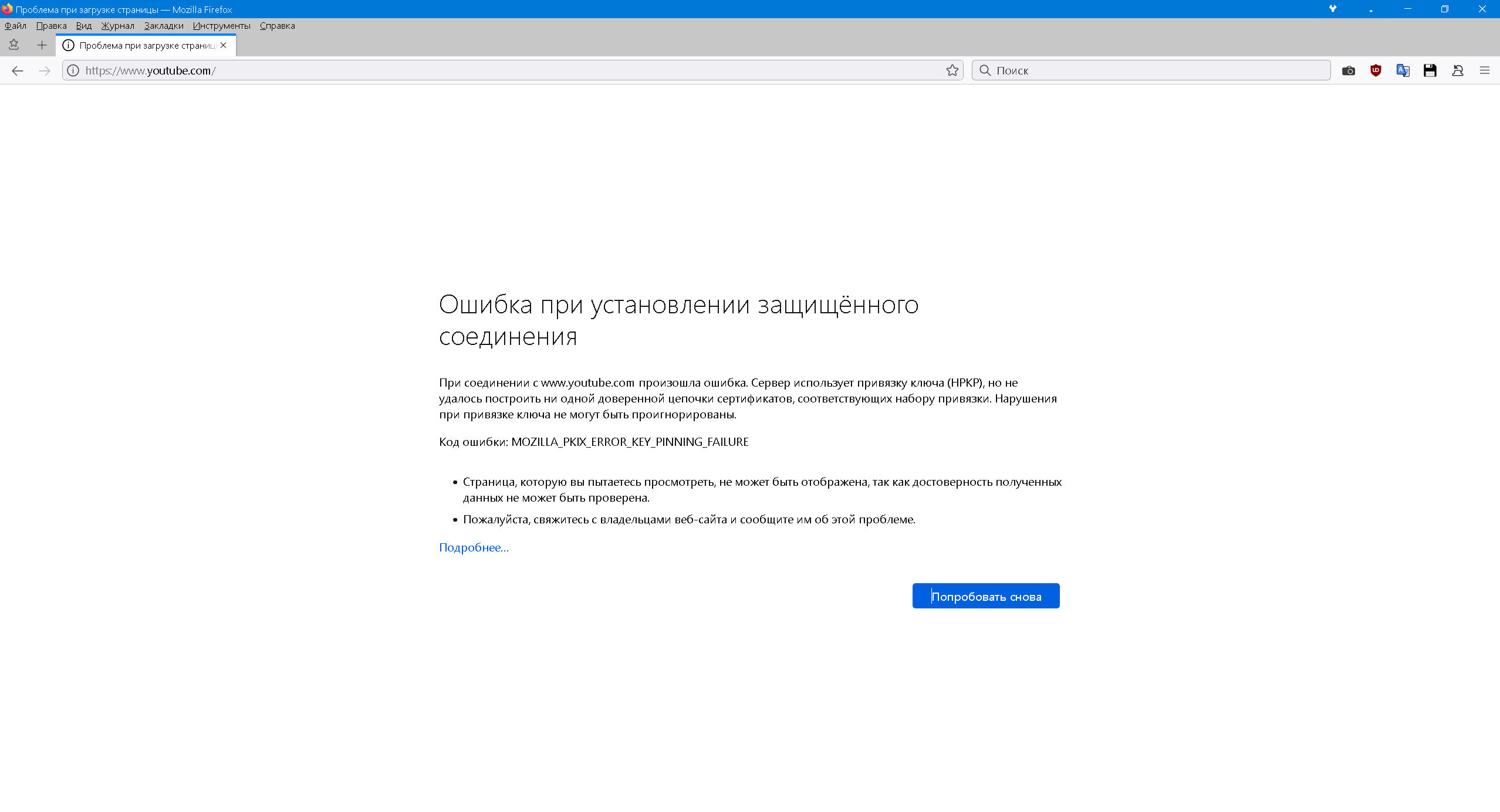
Task: Open a new tab with plus icon
Action: [42, 45]
